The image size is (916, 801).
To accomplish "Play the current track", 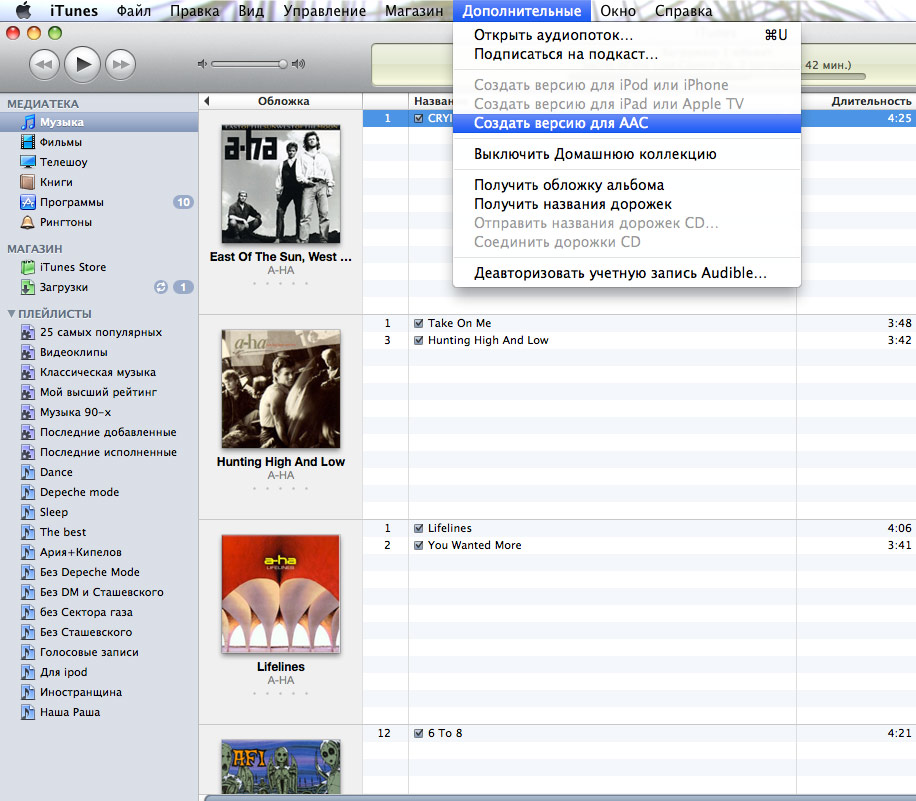I will click(x=82, y=64).
